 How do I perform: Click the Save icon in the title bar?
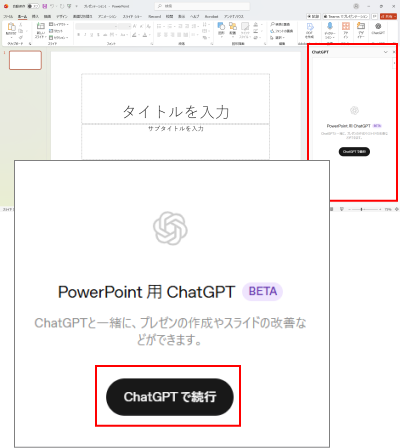45,6
